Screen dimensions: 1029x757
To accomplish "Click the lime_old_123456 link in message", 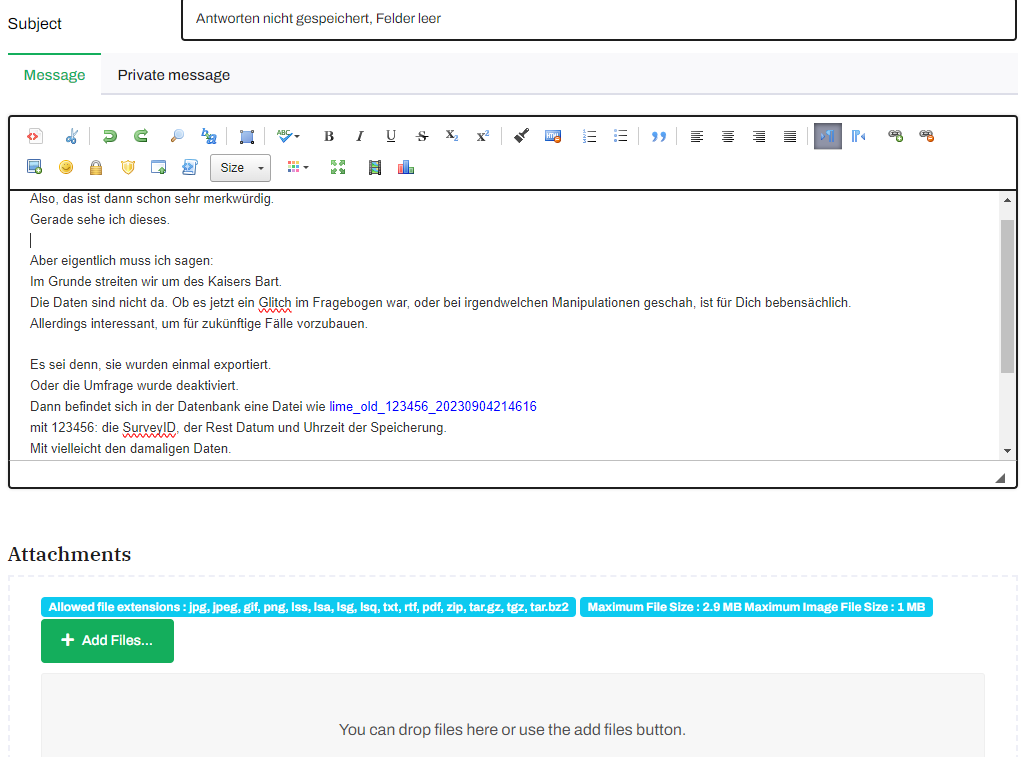I will coord(433,406).
